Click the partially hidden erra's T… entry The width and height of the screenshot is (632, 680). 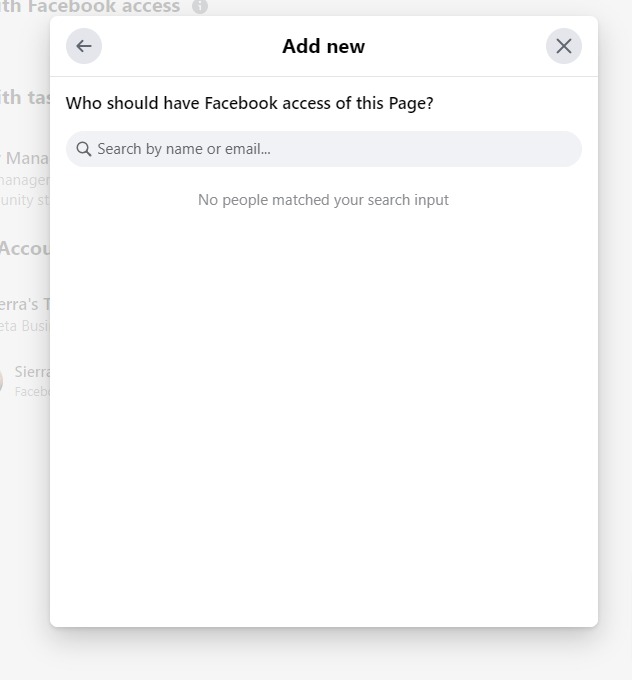(x=24, y=304)
